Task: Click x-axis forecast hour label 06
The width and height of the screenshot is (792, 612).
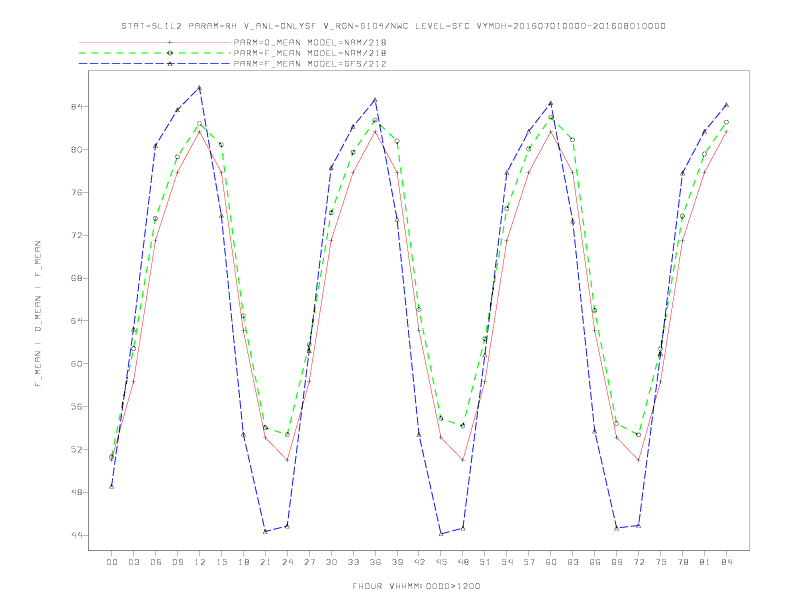Action: (156, 562)
